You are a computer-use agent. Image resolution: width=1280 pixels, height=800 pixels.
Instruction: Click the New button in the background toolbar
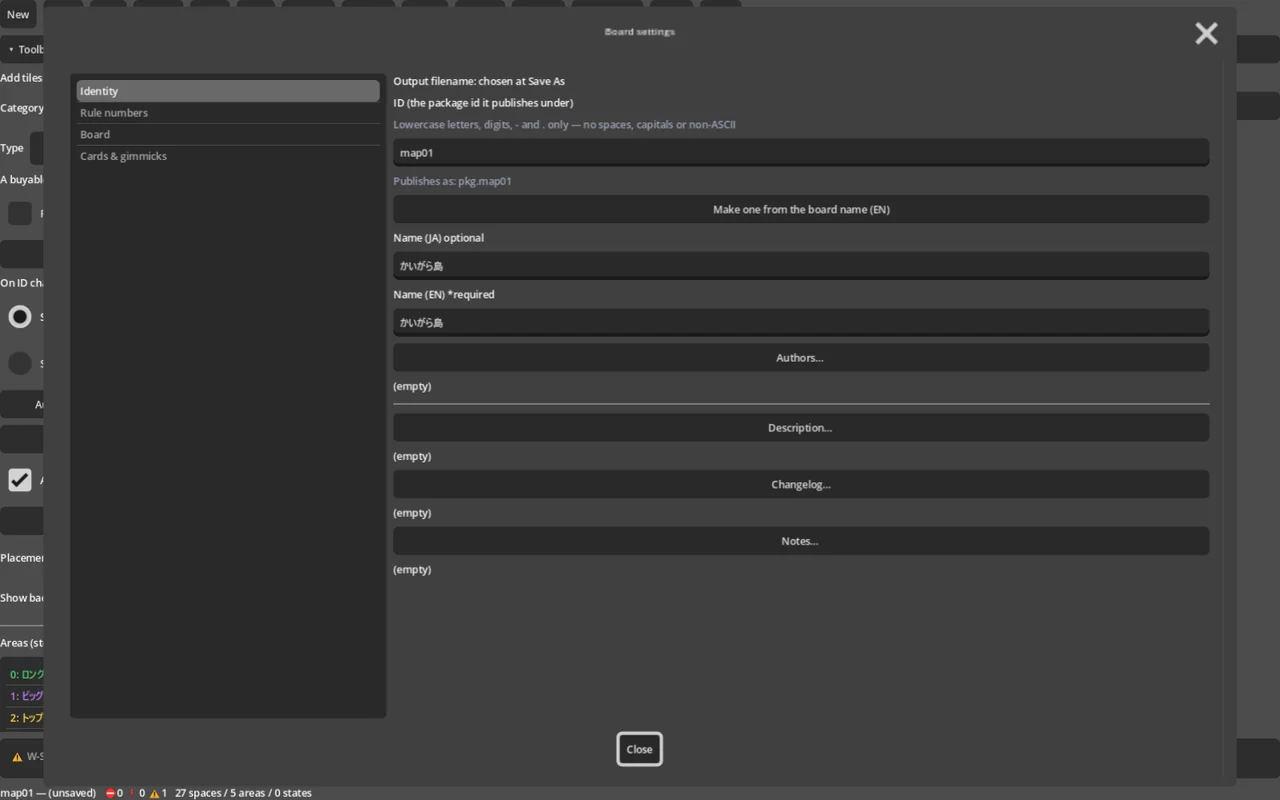tap(18, 14)
